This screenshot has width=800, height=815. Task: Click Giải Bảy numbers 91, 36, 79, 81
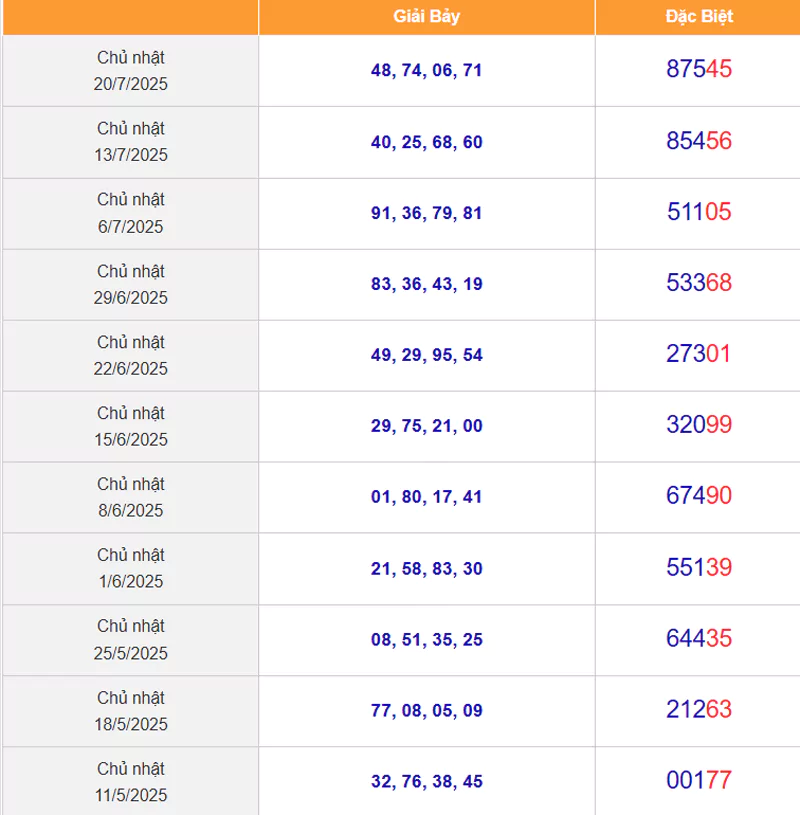[x=426, y=213]
